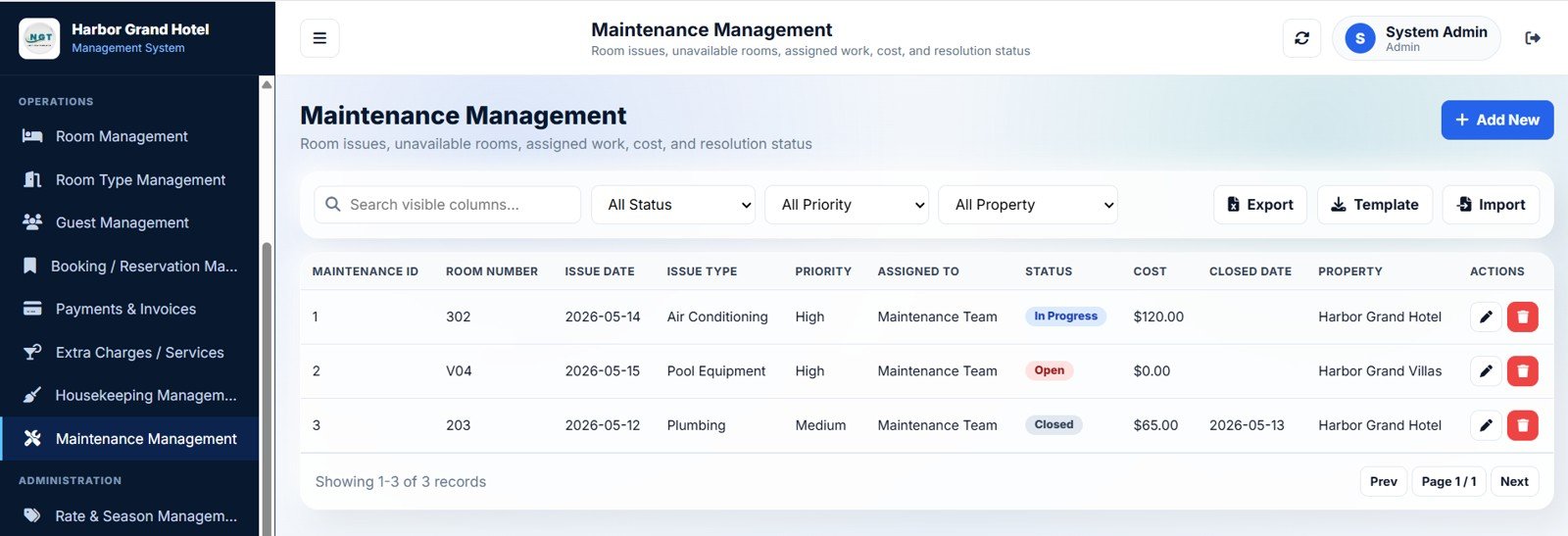This screenshot has height=536, width=1568.
Task: Click the magnifier icon in search box
Action: [x=333, y=204]
